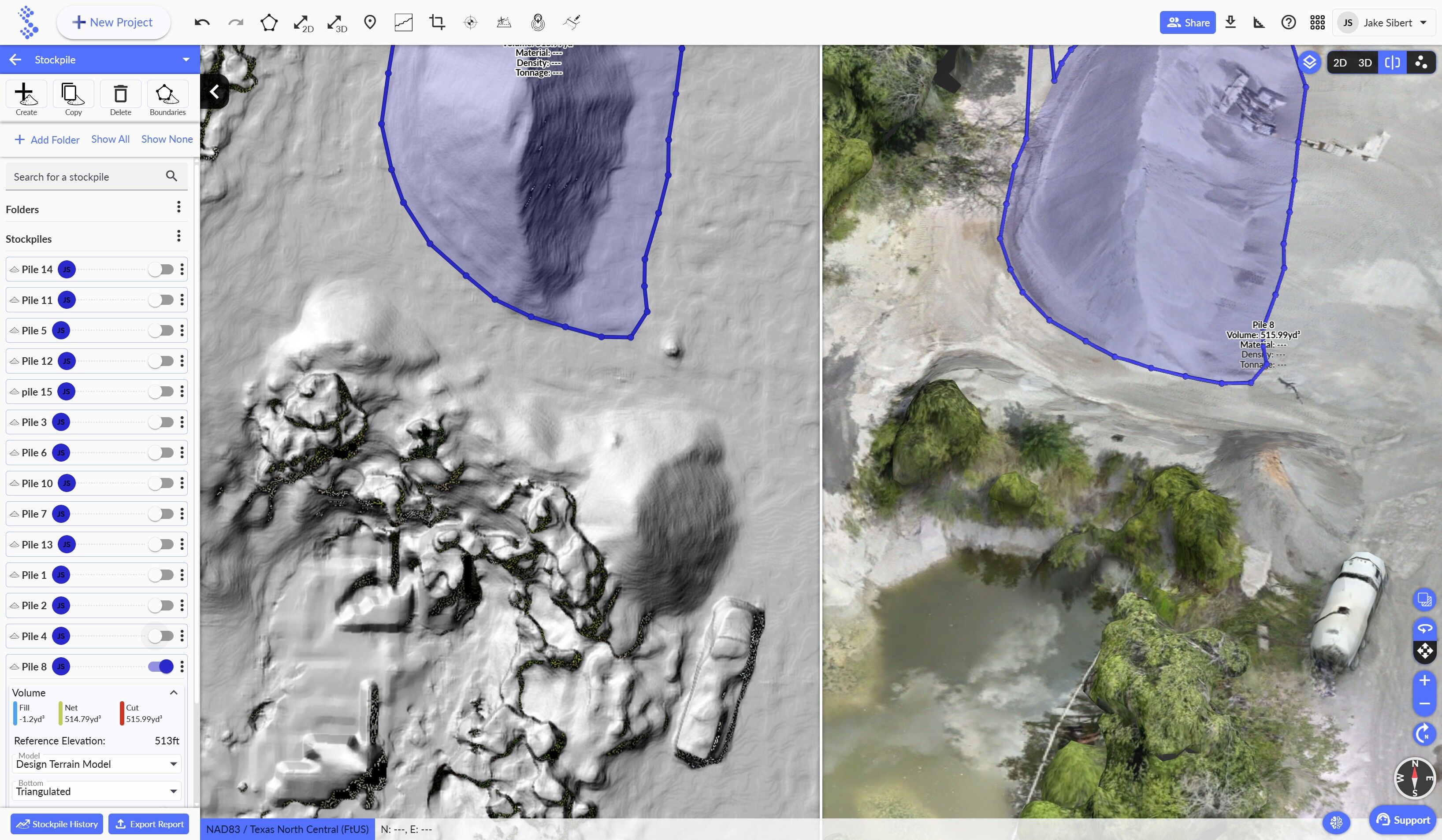Screen dimensions: 1442x840
Task: Click the contour pile toolbar icon
Action: click(x=538, y=22)
